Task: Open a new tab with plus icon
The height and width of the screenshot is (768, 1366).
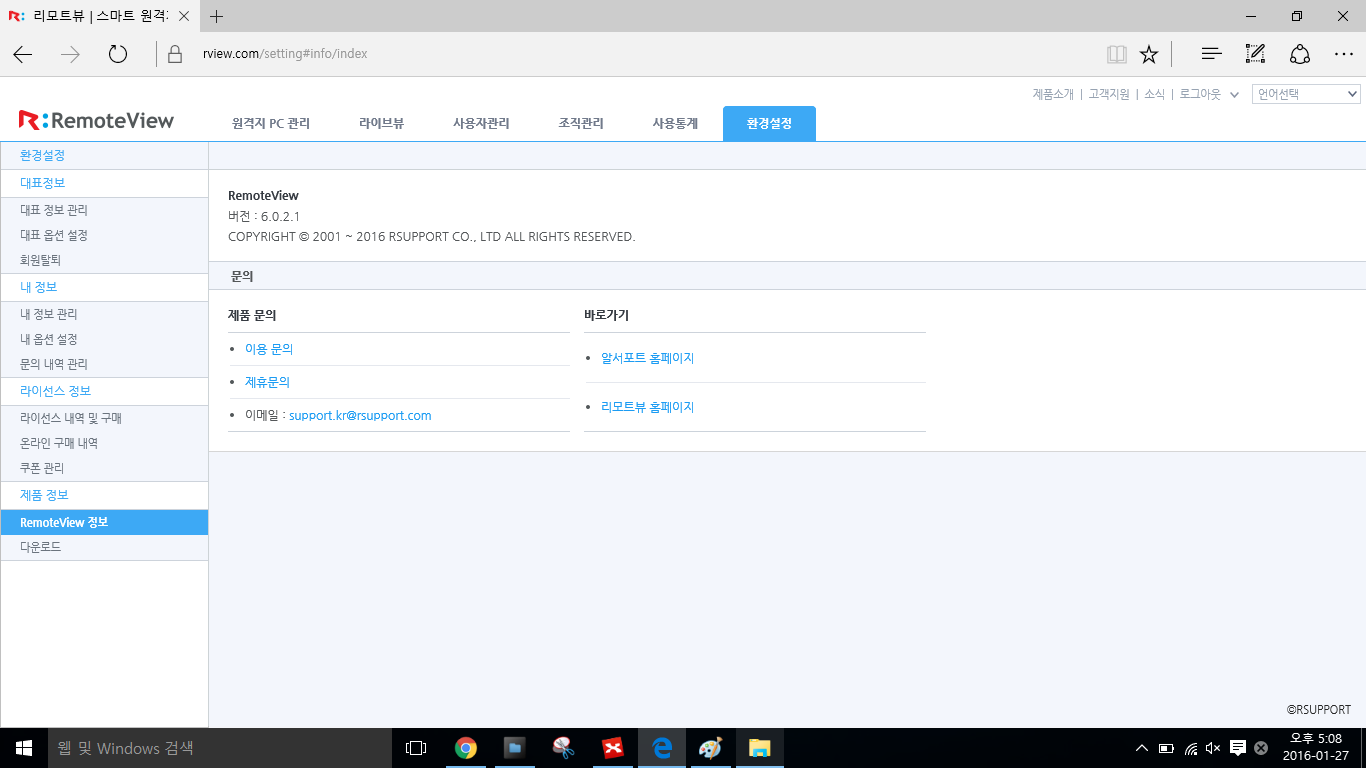Action: point(217,16)
